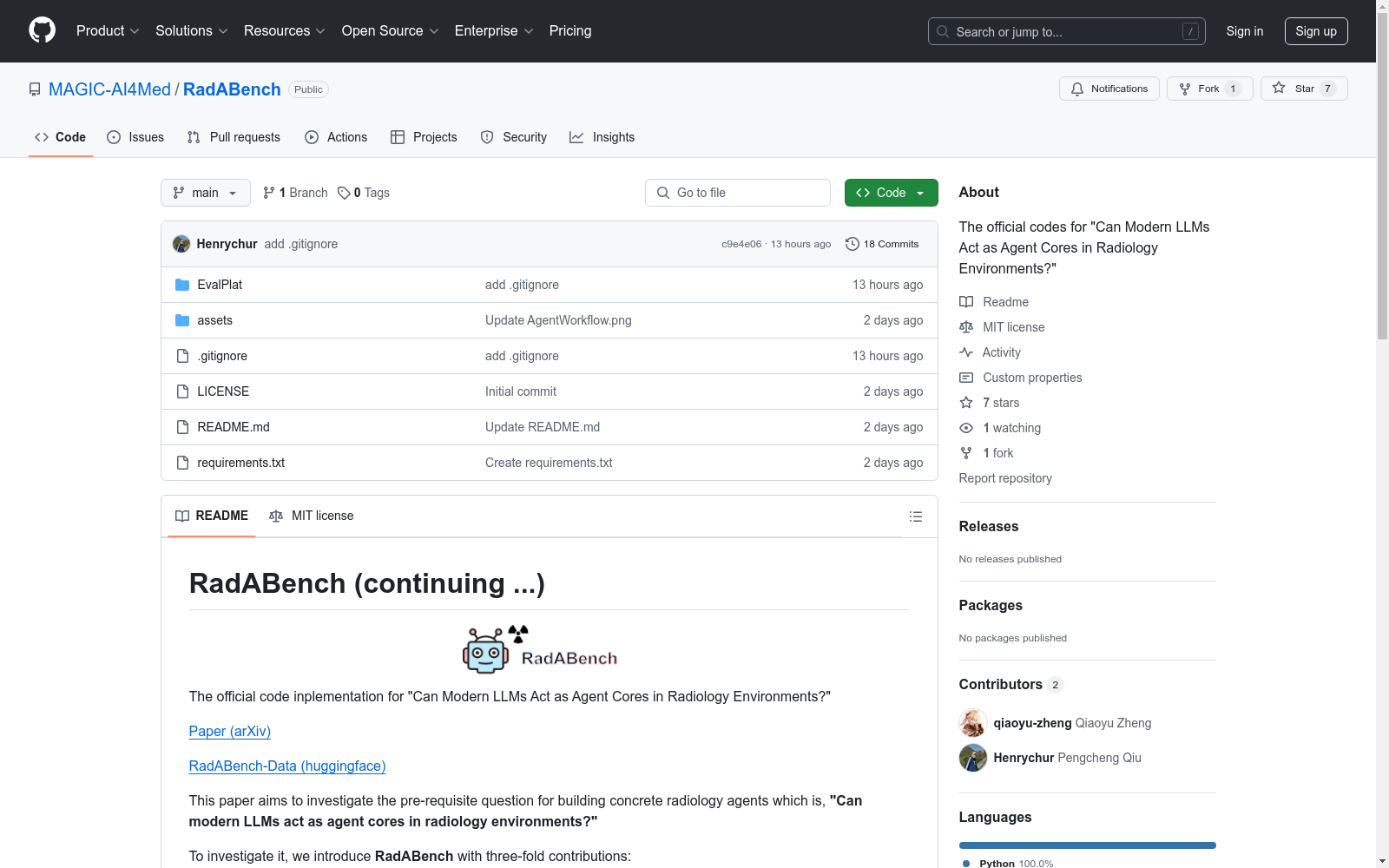Select the Code repository tab
Screen dimensions: 1389x868
61,137
